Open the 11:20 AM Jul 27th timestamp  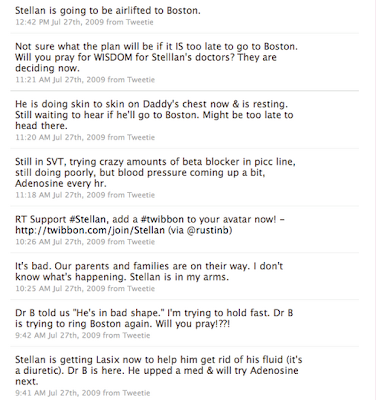pos(60,137)
